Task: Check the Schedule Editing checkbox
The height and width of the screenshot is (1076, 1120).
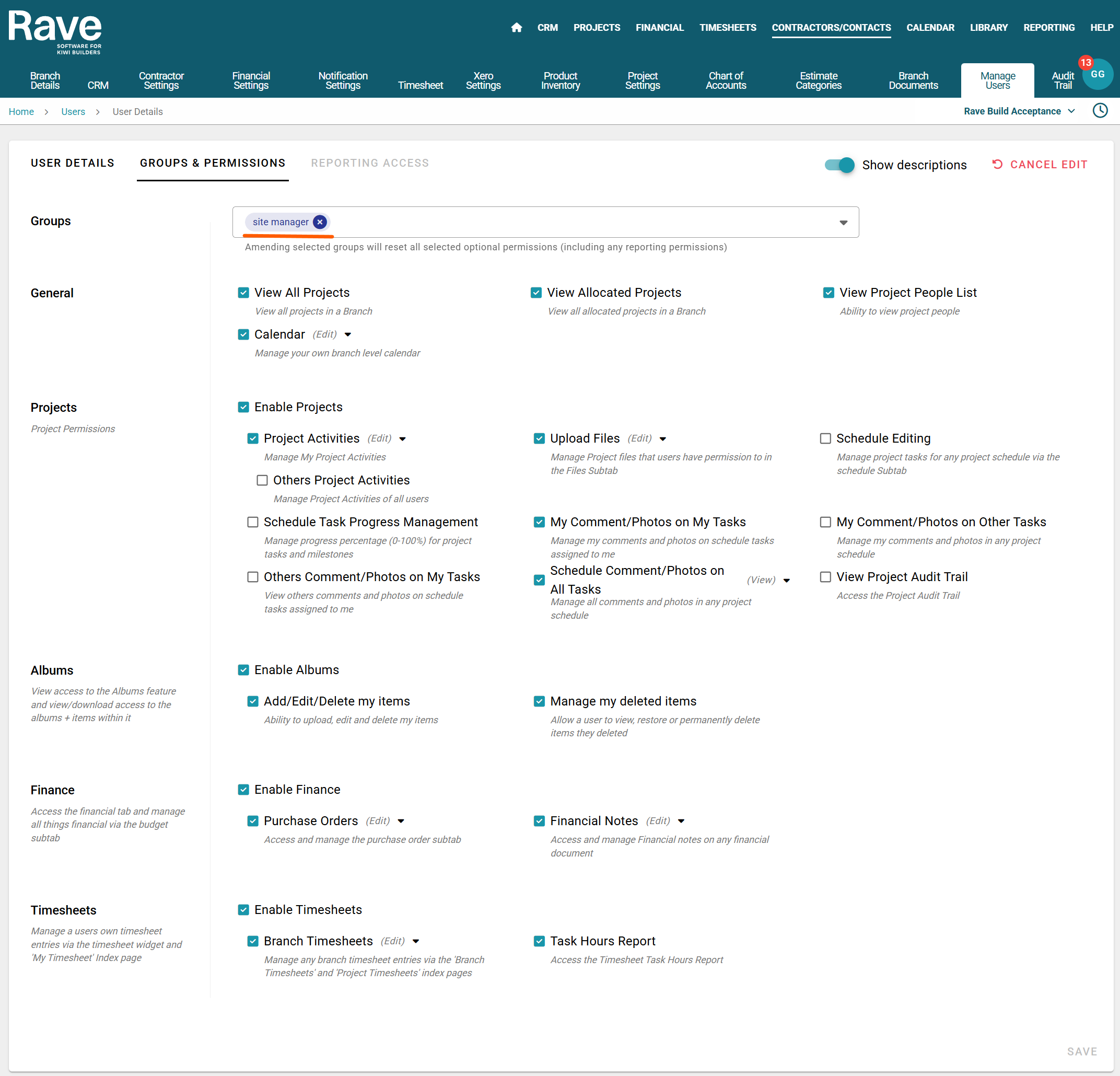Action: click(x=825, y=438)
